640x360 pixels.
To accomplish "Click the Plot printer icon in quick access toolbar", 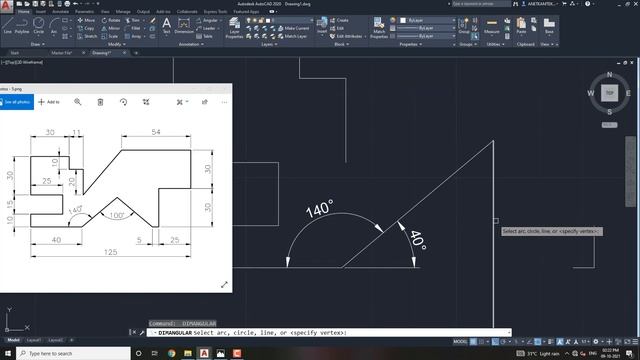I will click(x=67, y=4).
